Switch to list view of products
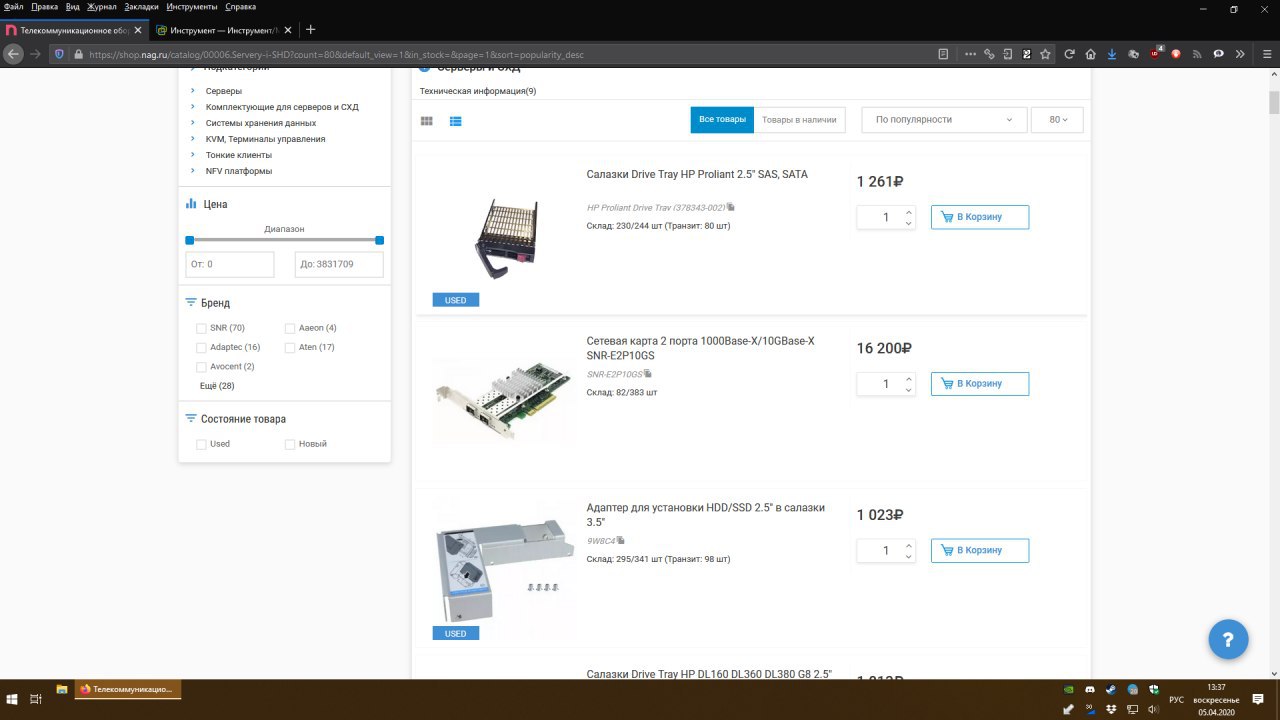This screenshot has width=1280, height=720. (x=455, y=121)
